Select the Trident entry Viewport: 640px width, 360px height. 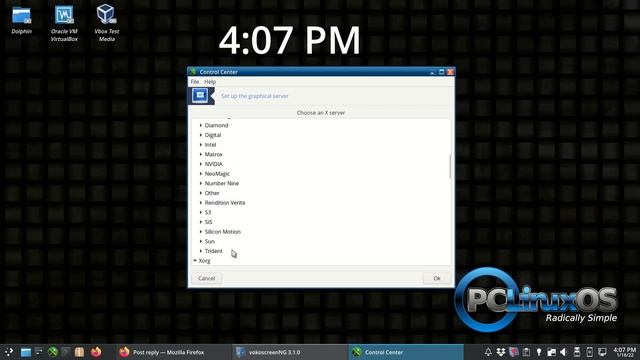click(x=213, y=251)
